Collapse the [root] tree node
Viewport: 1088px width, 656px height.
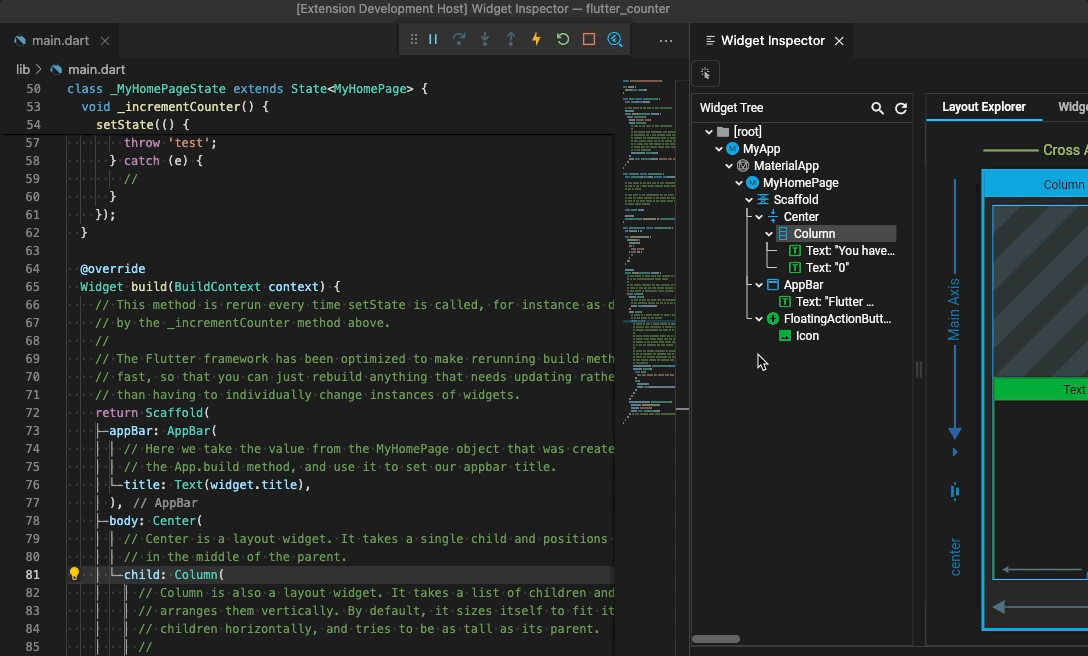coord(708,131)
